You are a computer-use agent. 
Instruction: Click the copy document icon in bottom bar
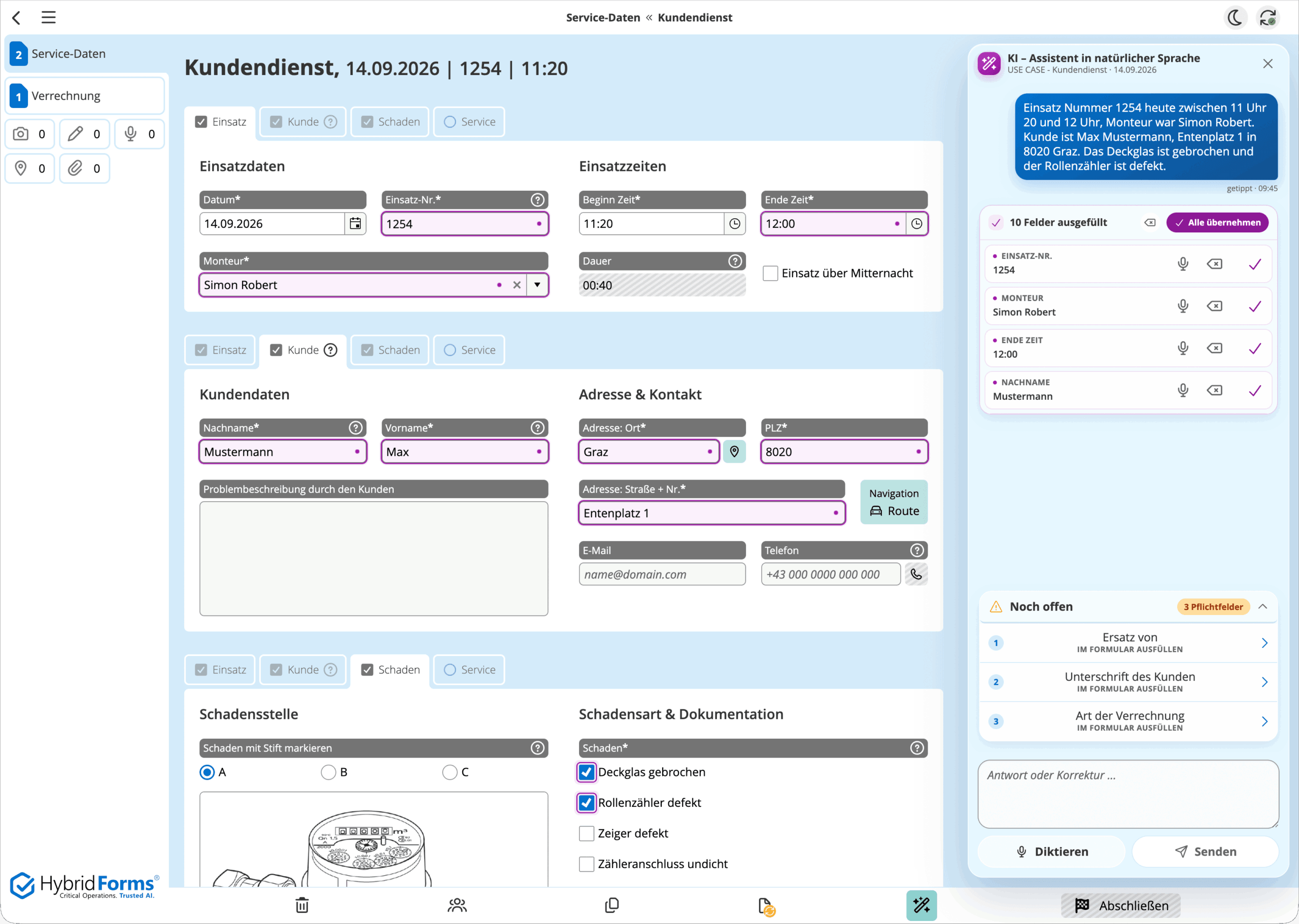[x=611, y=905]
